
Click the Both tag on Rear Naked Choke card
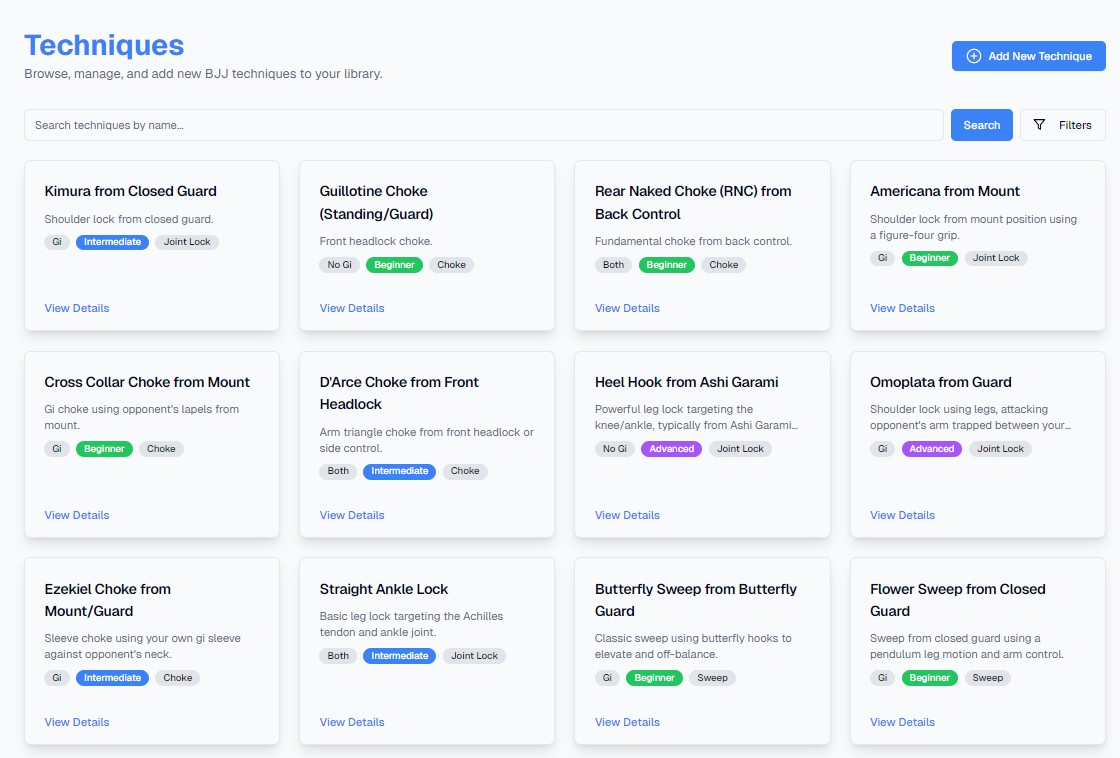pyautogui.click(x=614, y=265)
